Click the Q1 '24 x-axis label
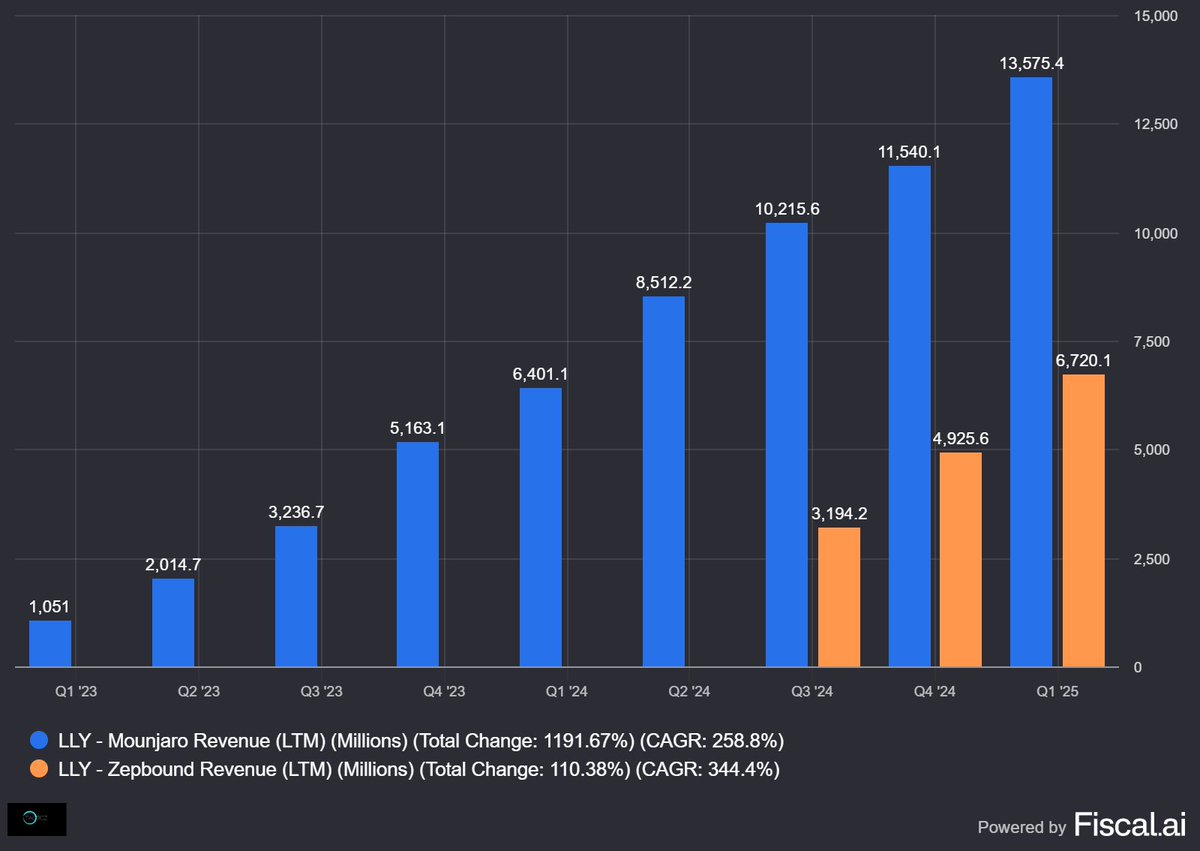This screenshot has width=1200, height=851. (567, 692)
